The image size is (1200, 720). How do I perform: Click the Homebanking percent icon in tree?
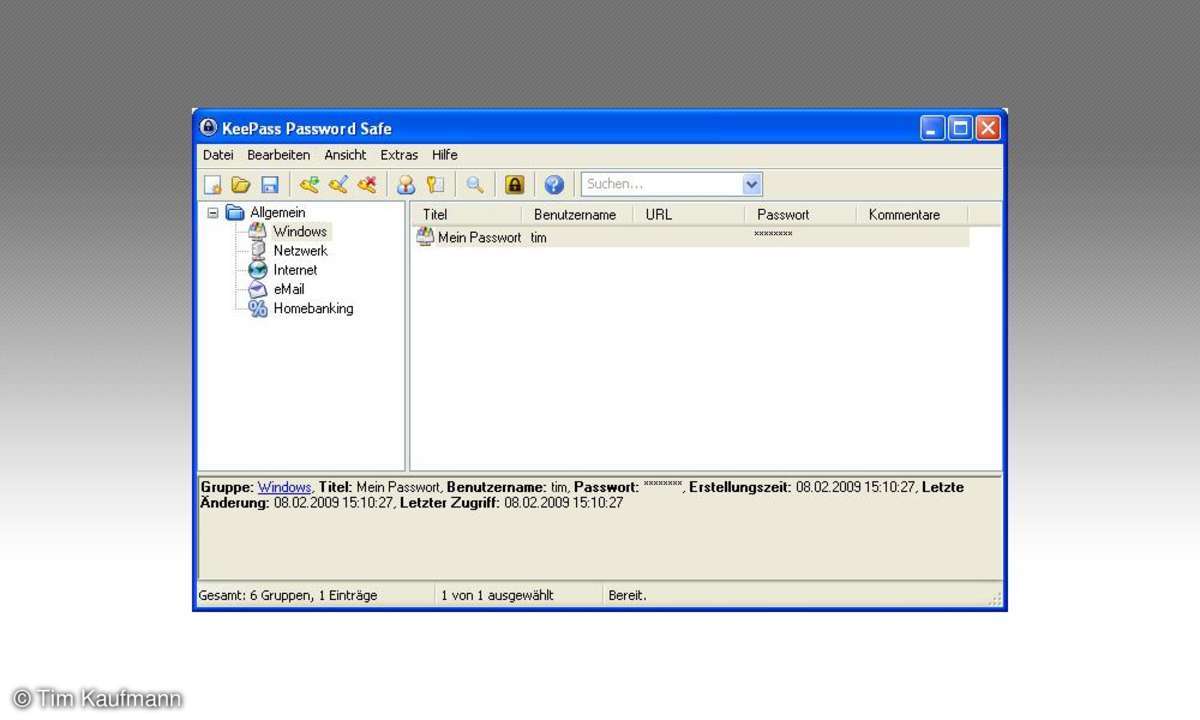tap(257, 308)
